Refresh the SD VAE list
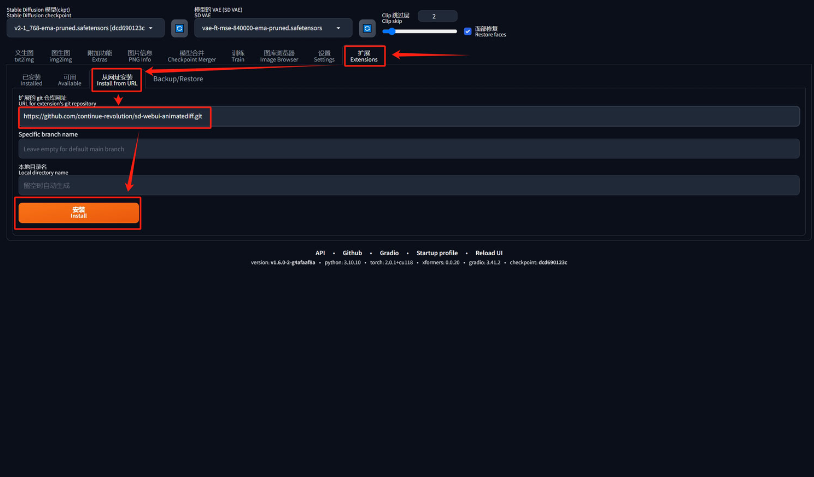The image size is (814, 477). [367, 28]
